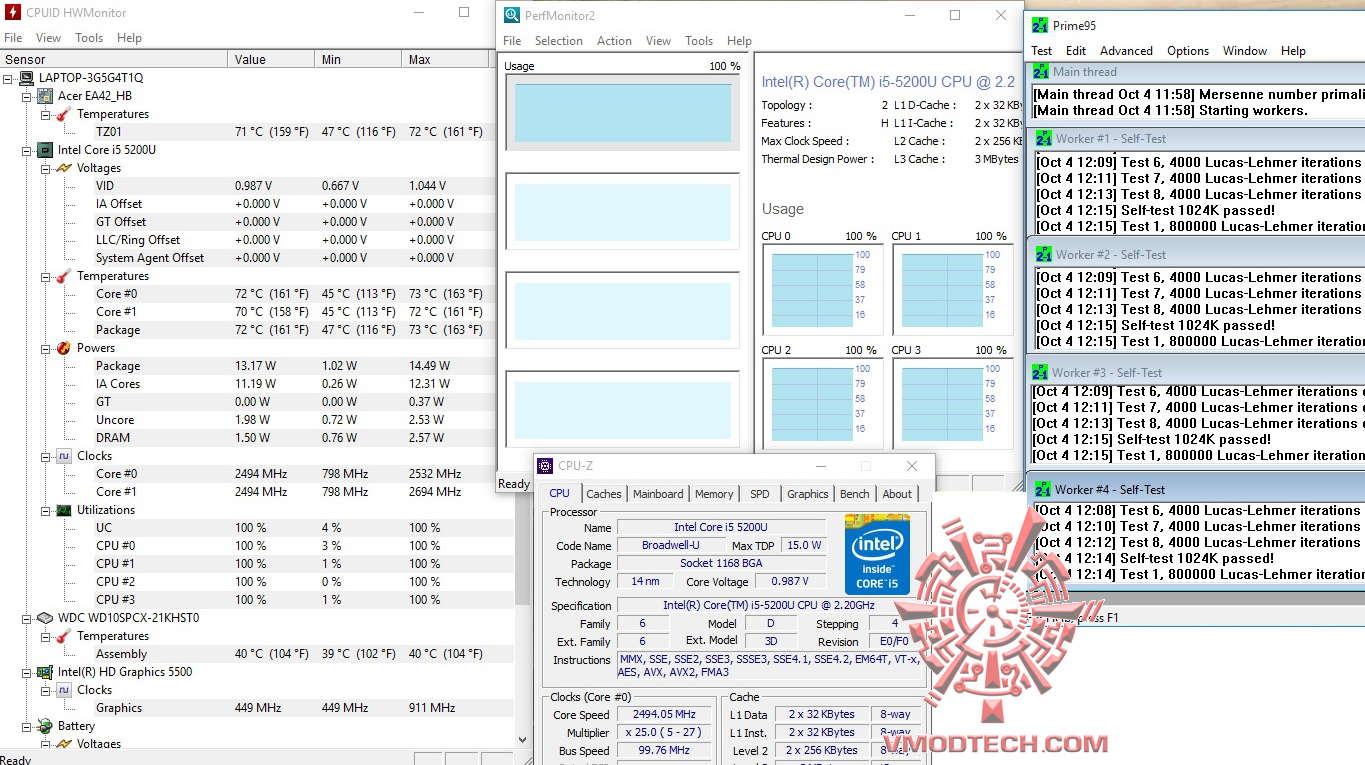Open the Selection menu in PerfMonitor2

tap(559, 41)
